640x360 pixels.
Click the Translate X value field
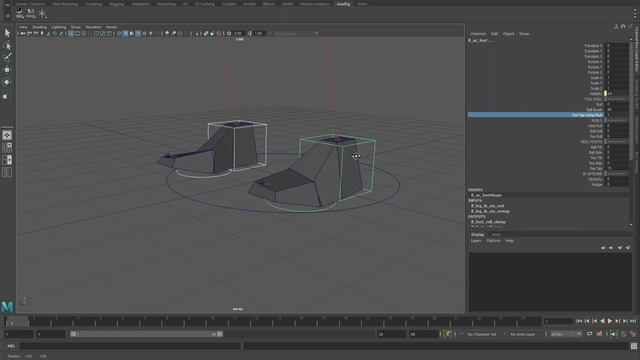[x=617, y=46]
